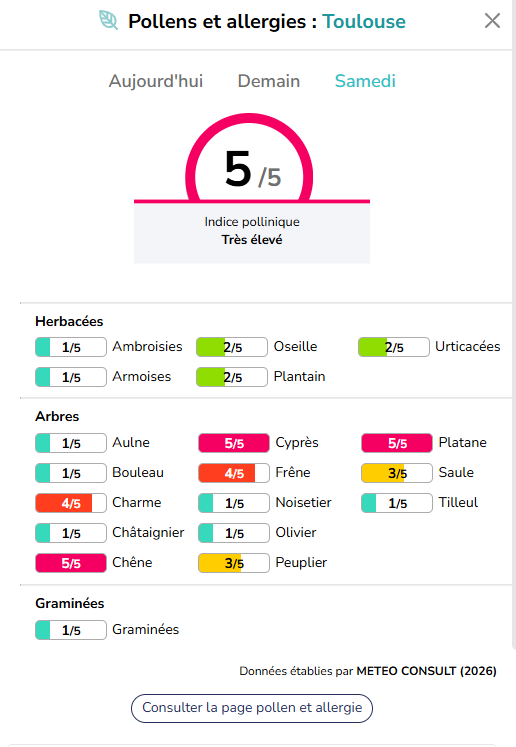Open the Demain forecast tab

tap(269, 81)
